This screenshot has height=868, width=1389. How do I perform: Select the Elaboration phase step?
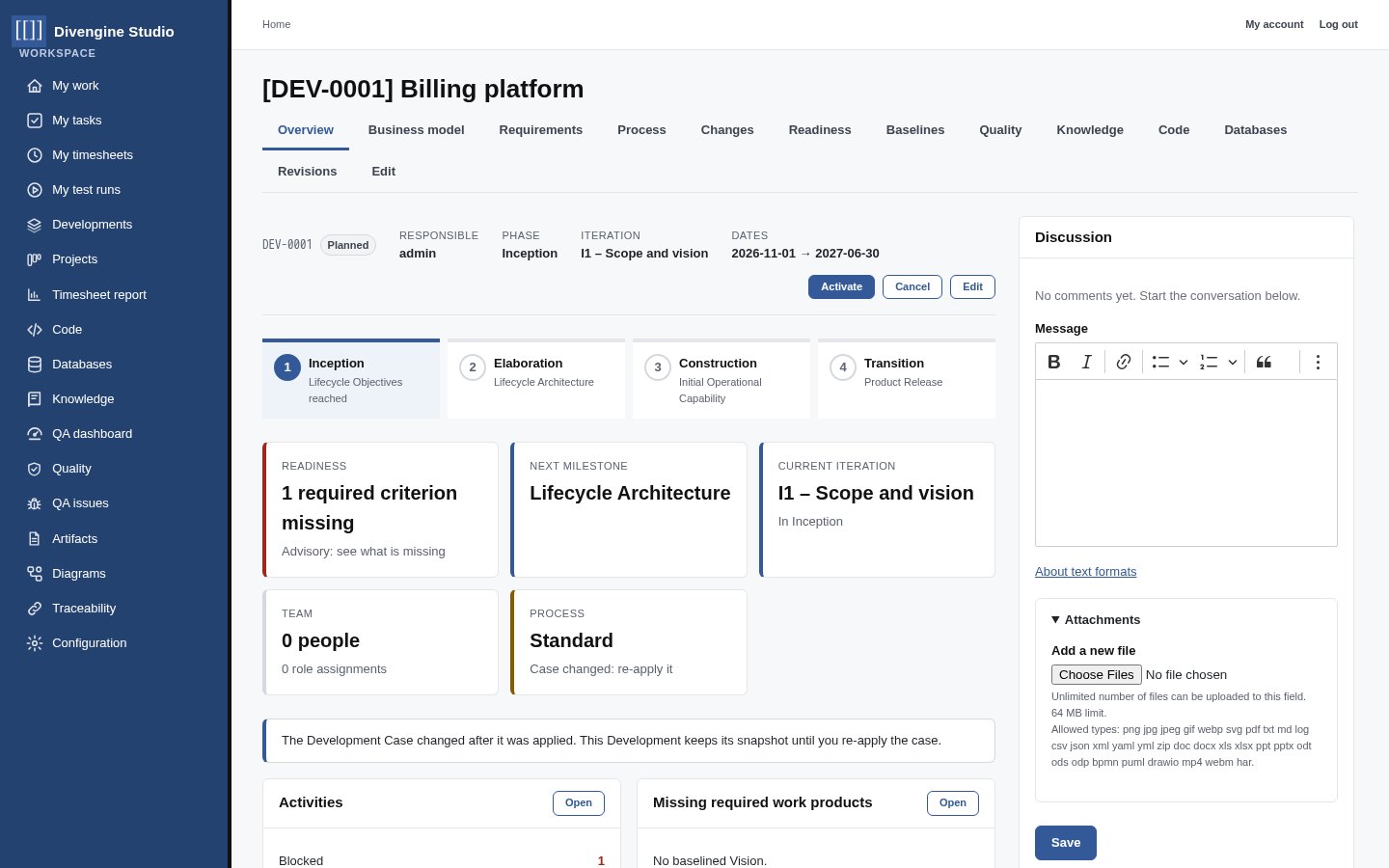tap(536, 379)
